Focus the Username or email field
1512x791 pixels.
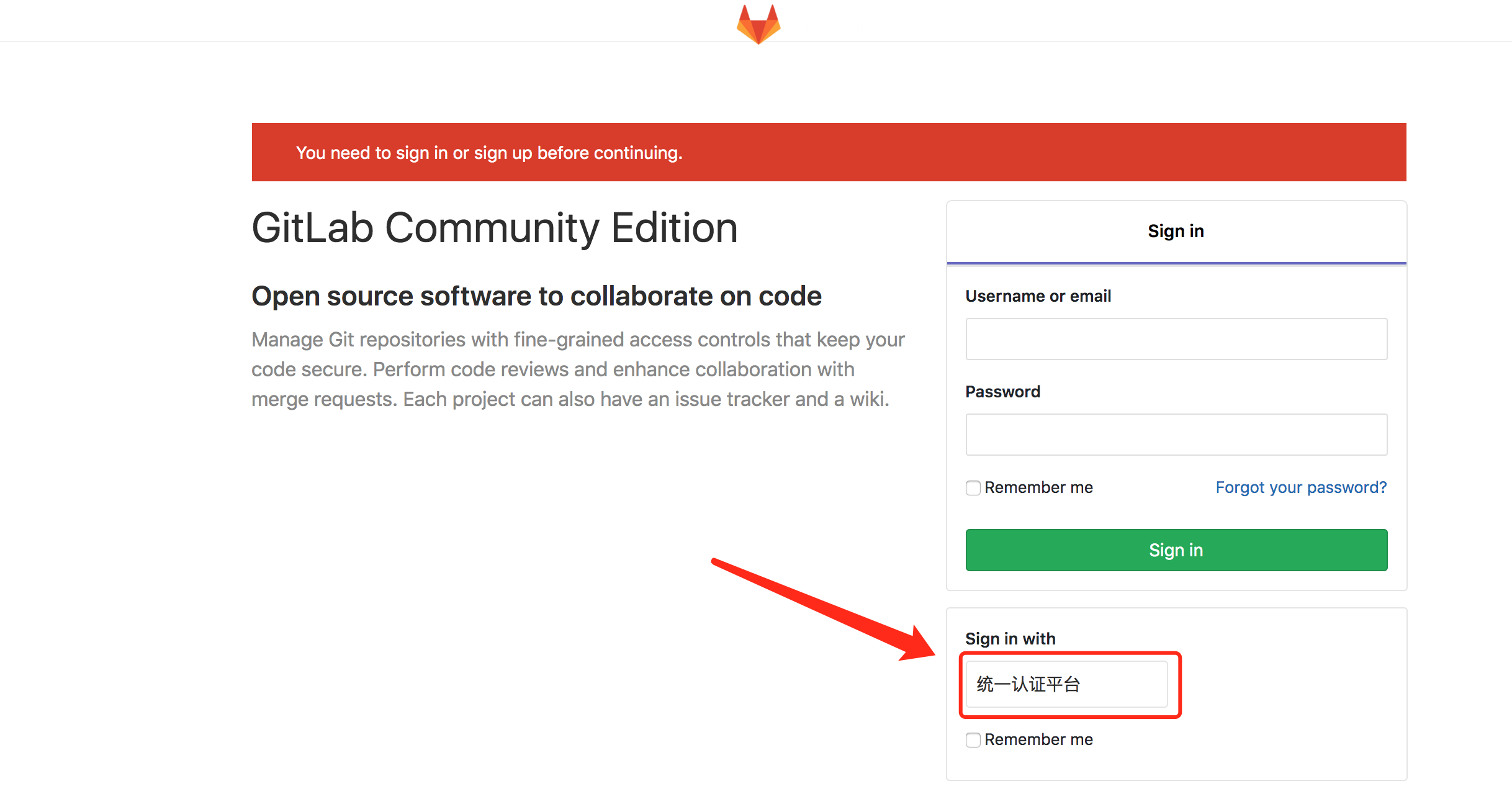coord(1176,339)
